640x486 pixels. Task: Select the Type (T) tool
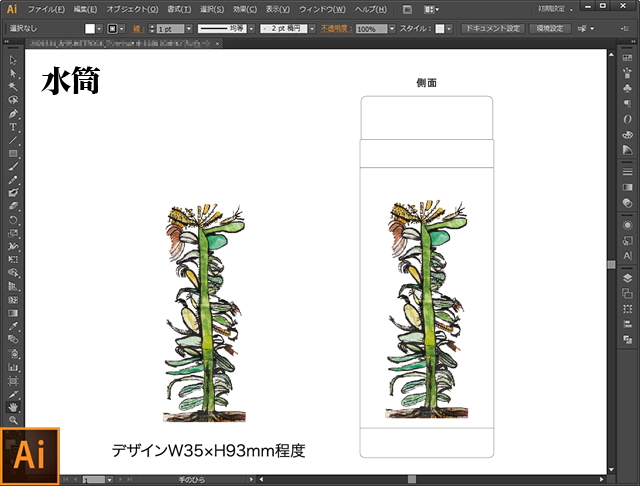coord(13,127)
